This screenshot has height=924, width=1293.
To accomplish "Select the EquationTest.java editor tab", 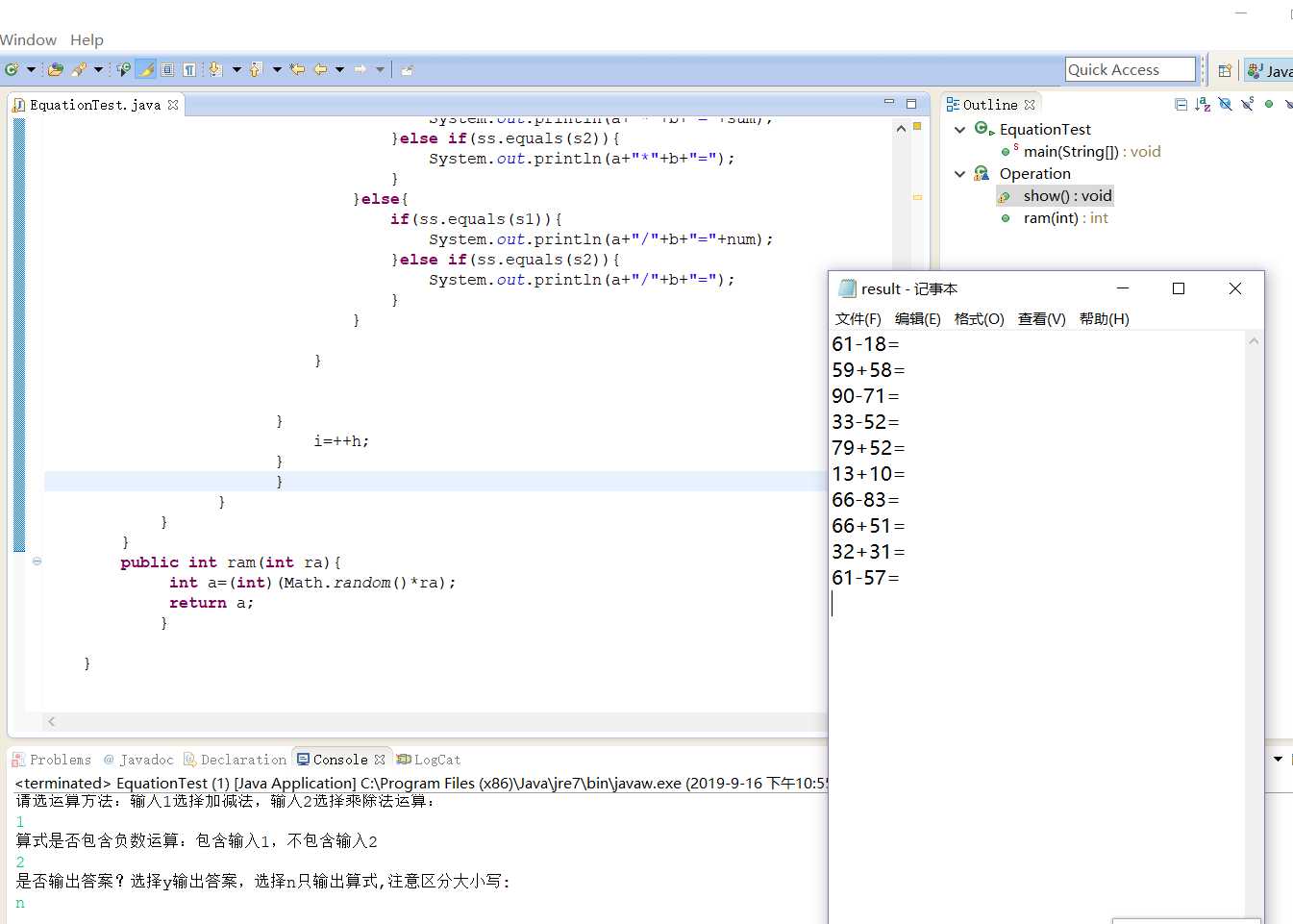I will click(94, 105).
